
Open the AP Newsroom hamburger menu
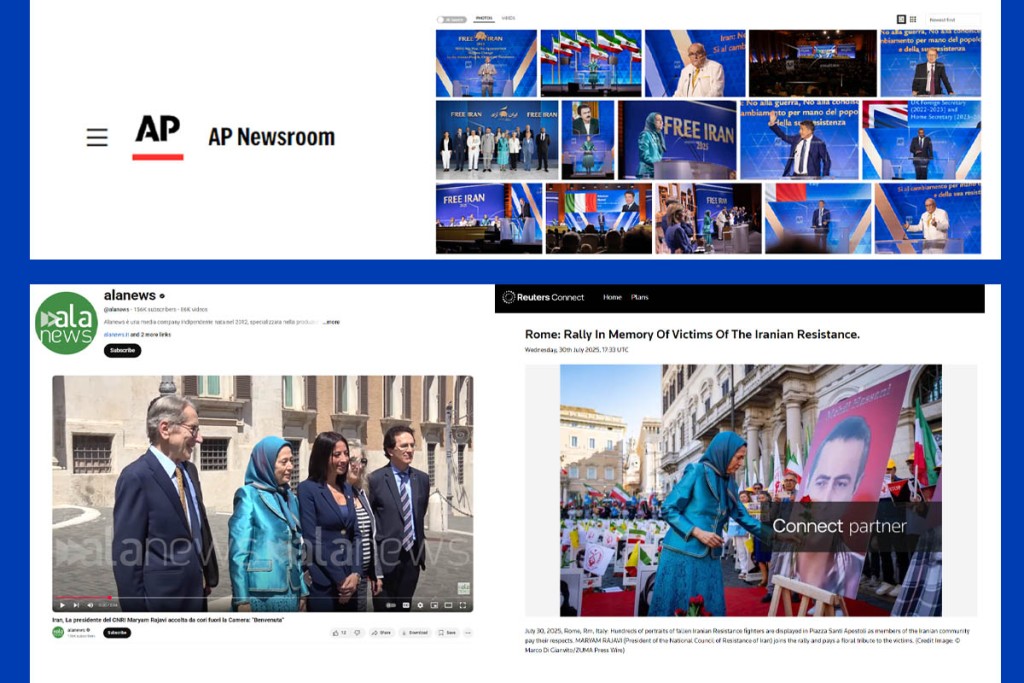coord(97,137)
